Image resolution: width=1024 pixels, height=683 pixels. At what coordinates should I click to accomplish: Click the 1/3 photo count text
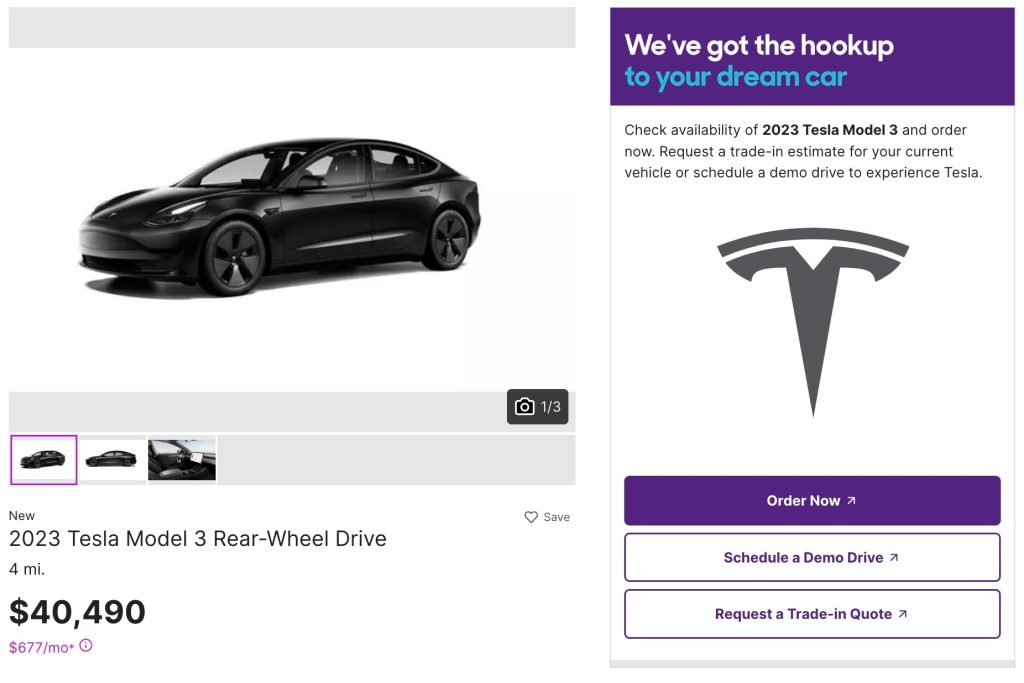click(x=551, y=407)
